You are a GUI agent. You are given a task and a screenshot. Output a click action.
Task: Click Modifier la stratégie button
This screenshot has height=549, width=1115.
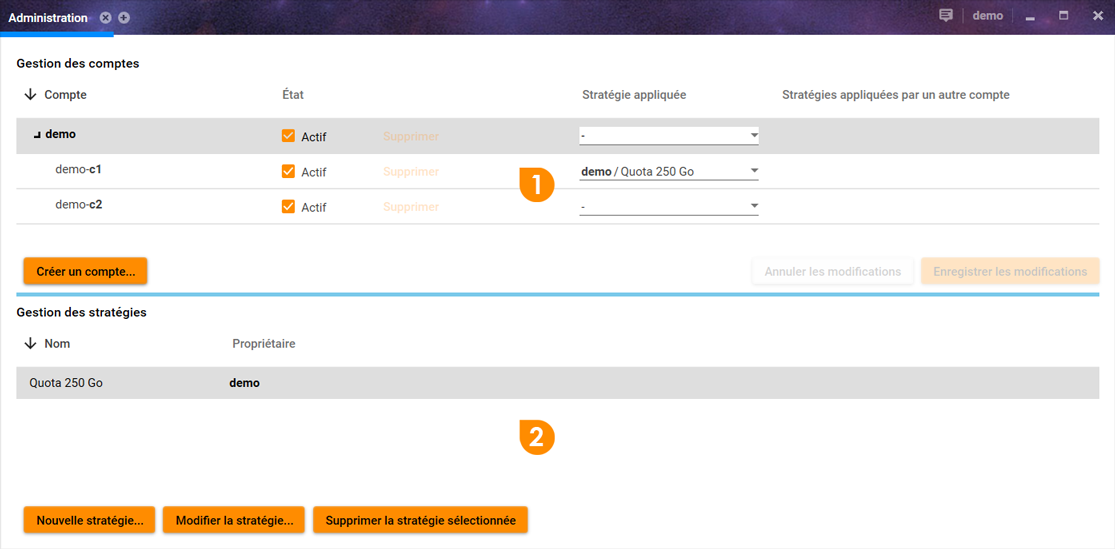coord(234,520)
